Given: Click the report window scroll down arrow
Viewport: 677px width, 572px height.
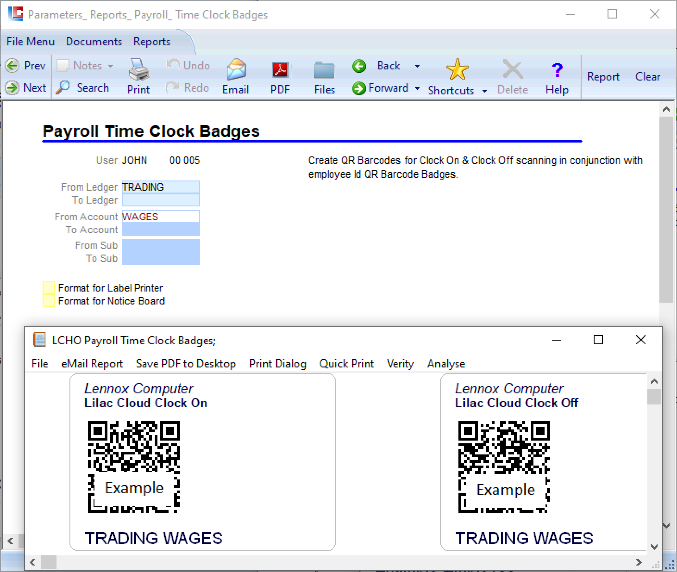Looking at the screenshot, I should point(654,547).
